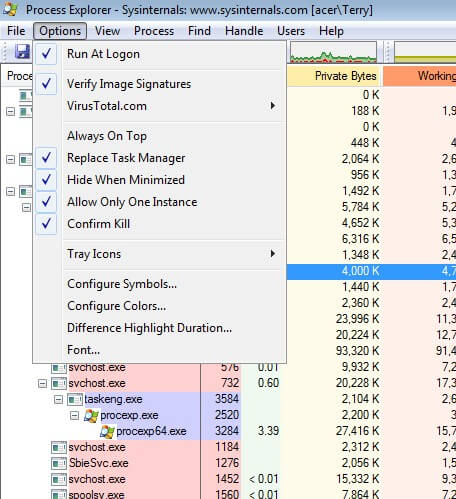456x499 pixels.
Task: Open the Process menu
Action: pos(154,31)
